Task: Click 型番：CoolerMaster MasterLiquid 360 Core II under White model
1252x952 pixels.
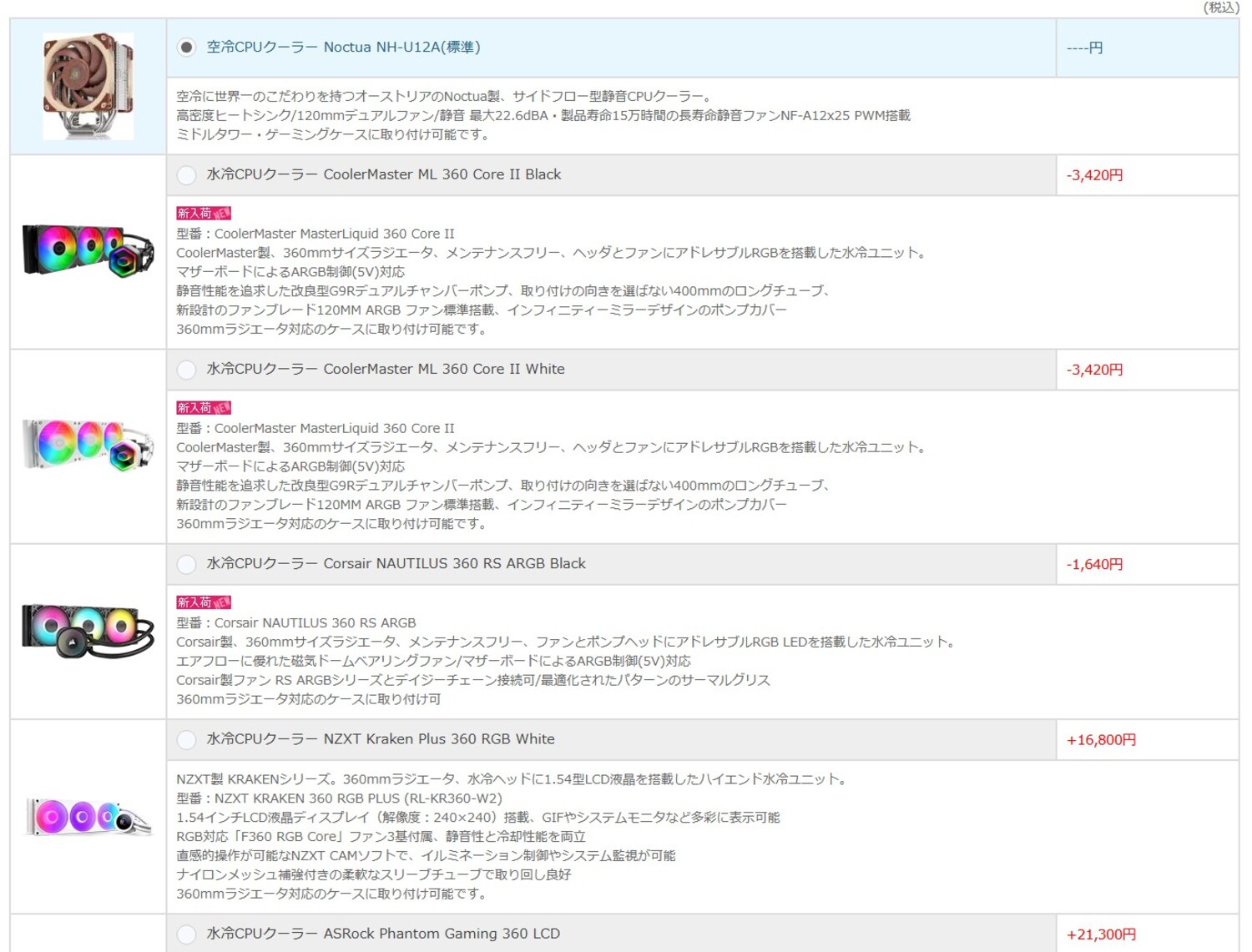Action: click(x=316, y=428)
